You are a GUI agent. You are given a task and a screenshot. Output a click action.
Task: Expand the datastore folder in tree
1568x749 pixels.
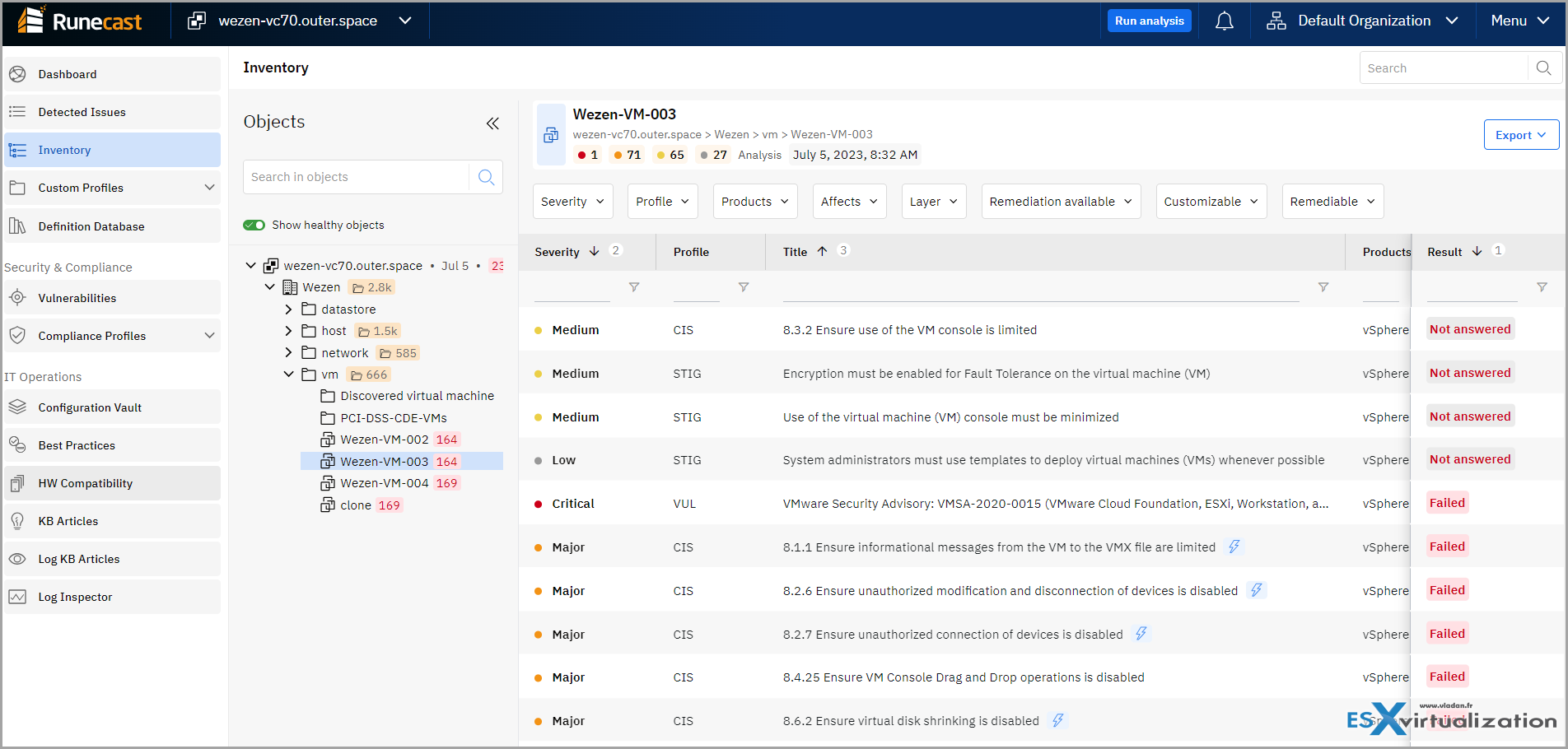(288, 309)
